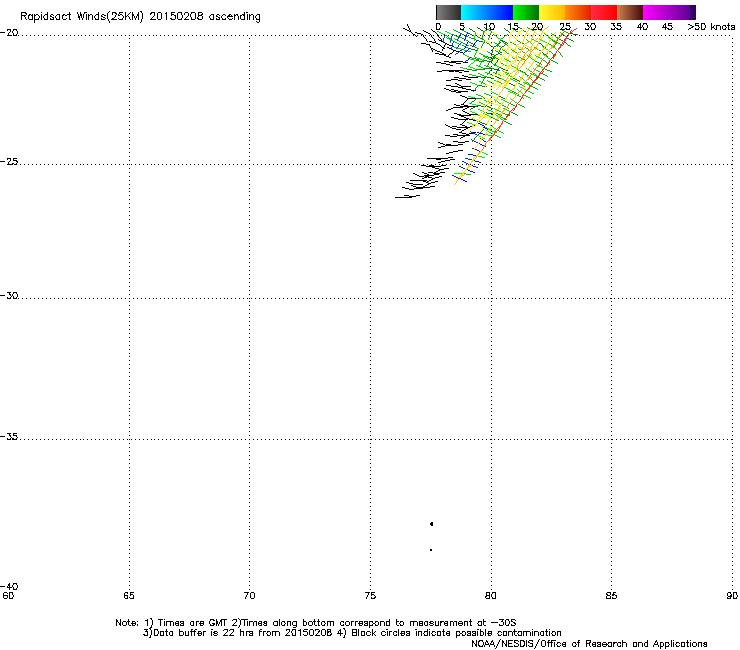Click the note line '3)Data buffer is 22 hrs'
Viewport: 740px width, 650px height.
(352, 633)
